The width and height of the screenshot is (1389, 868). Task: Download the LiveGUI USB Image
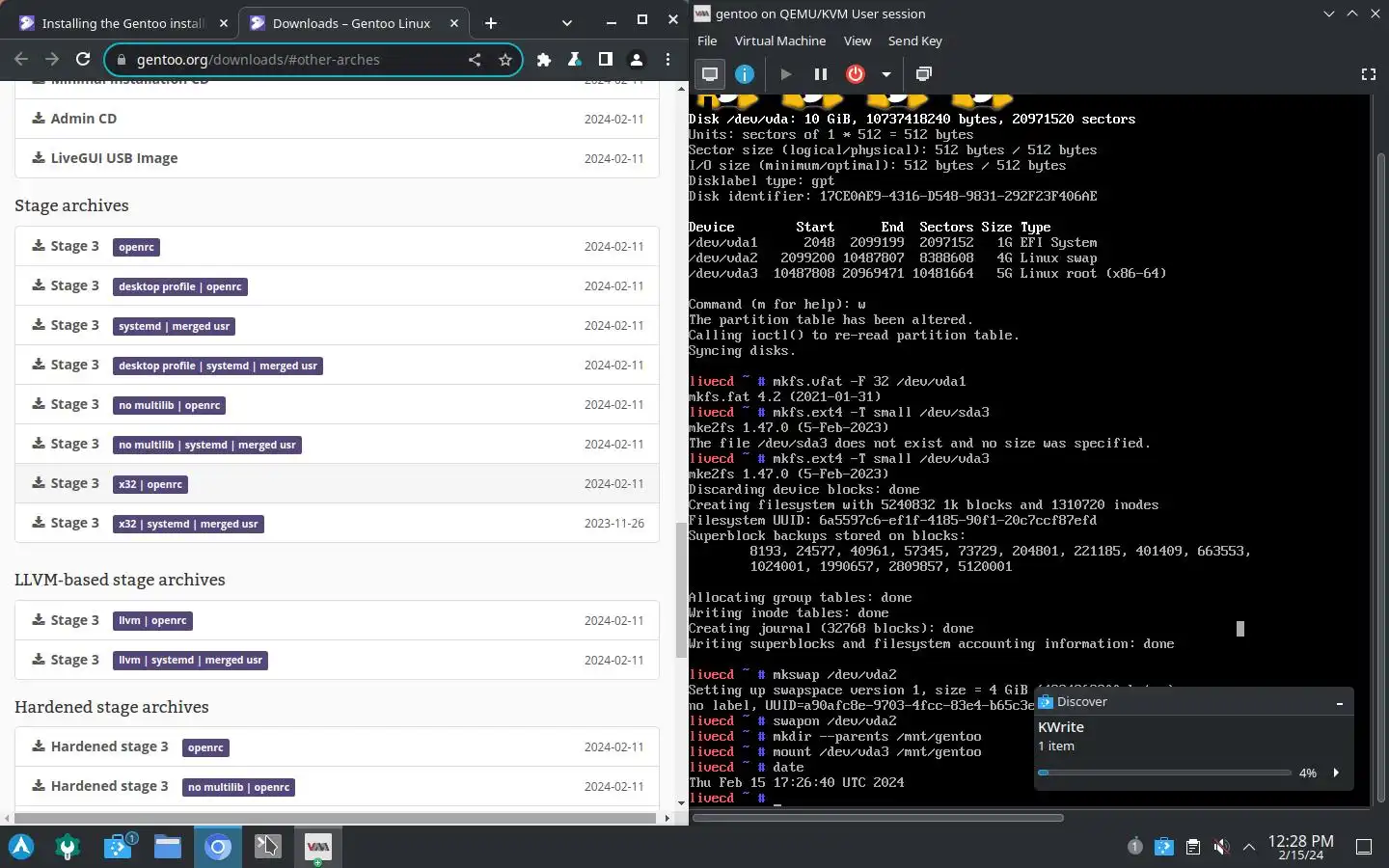click(x=337, y=158)
